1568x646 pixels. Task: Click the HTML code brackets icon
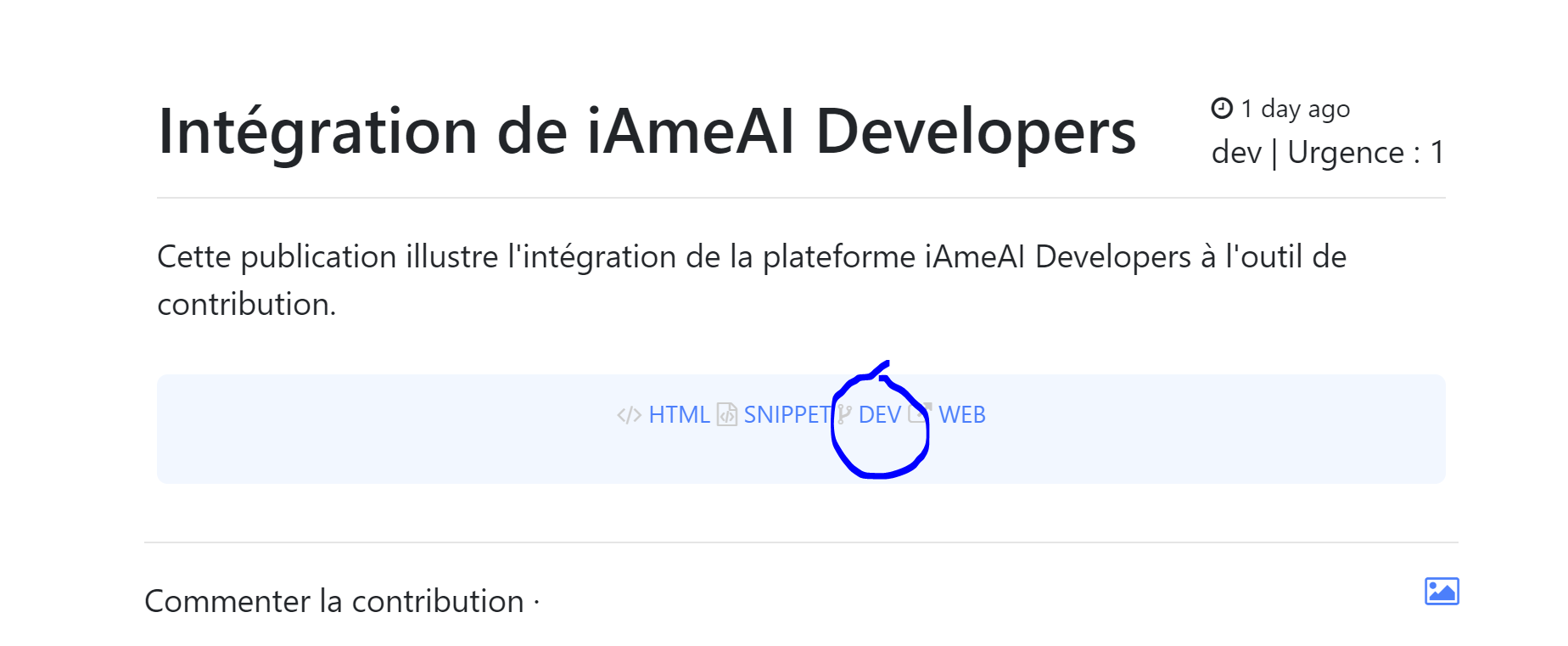pos(629,415)
